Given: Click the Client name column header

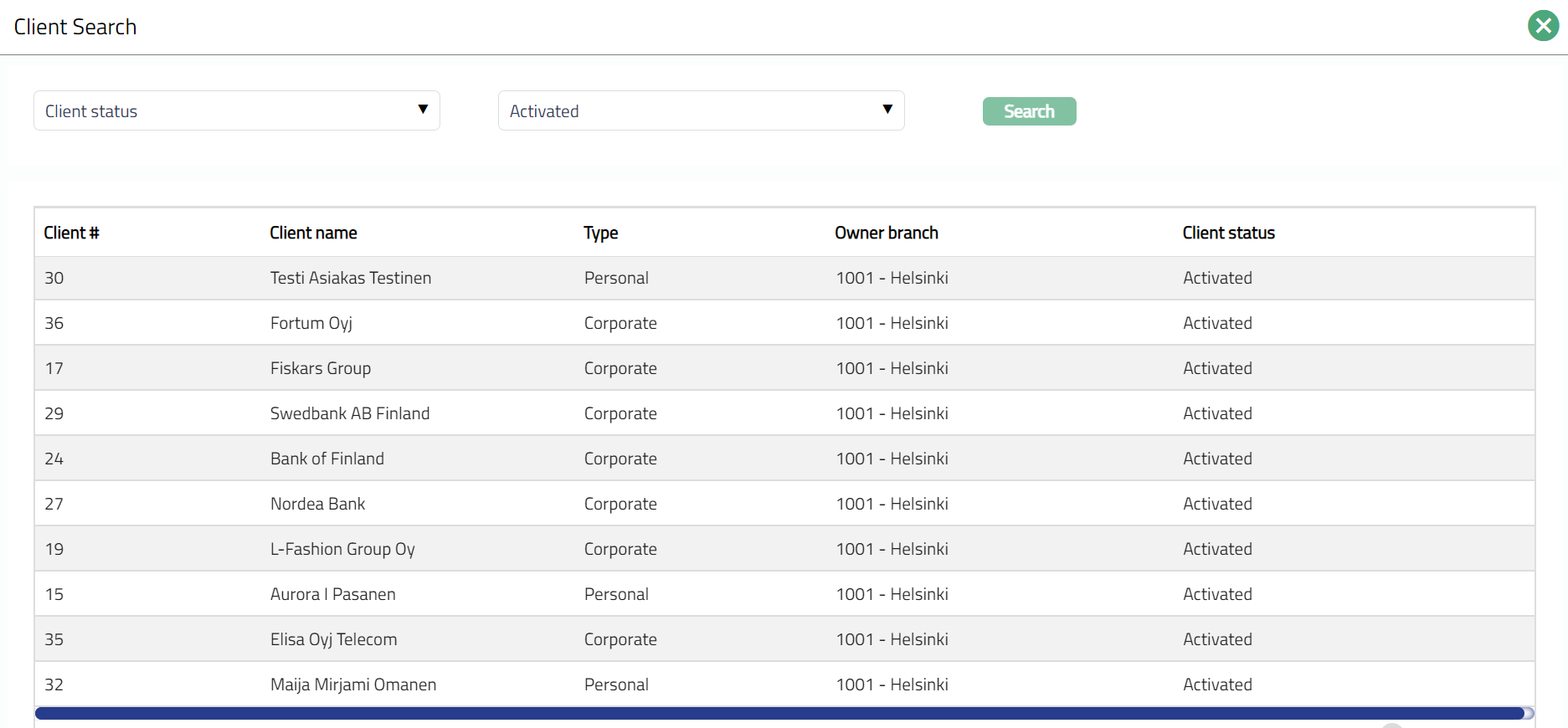Looking at the screenshot, I should pos(313,233).
